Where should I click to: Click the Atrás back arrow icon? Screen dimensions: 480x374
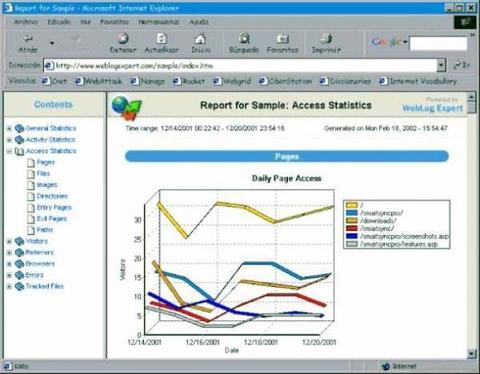tap(28, 39)
